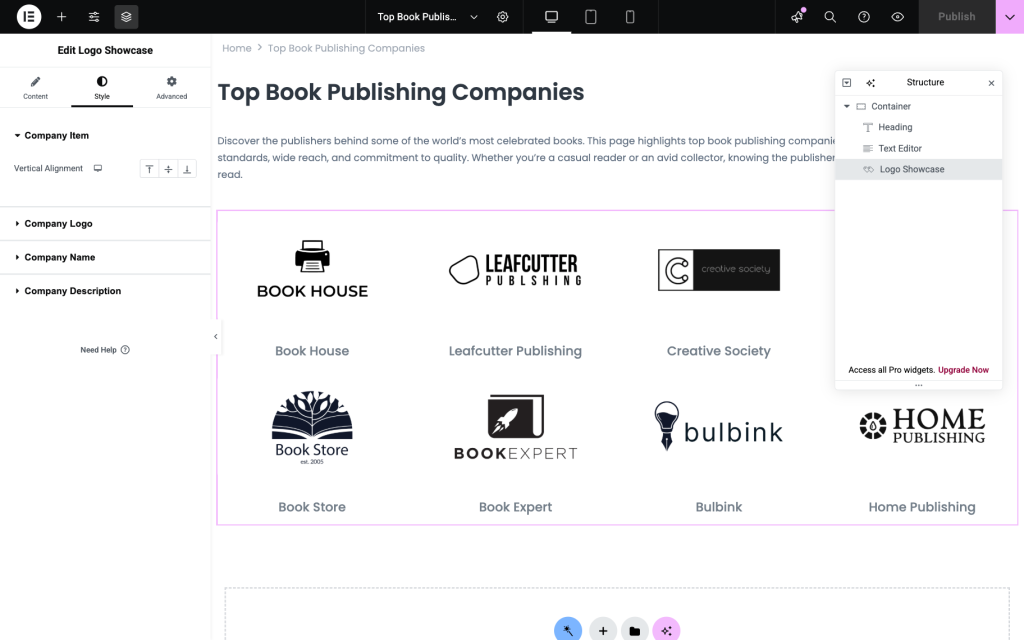Open What's New megaphone icon
This screenshot has height=640, width=1024.
797,16
